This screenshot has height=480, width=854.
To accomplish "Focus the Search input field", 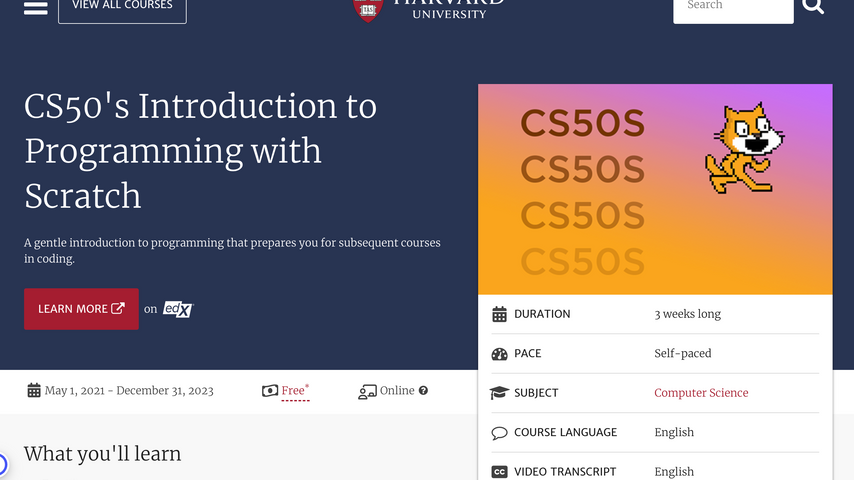I will 733,9.
